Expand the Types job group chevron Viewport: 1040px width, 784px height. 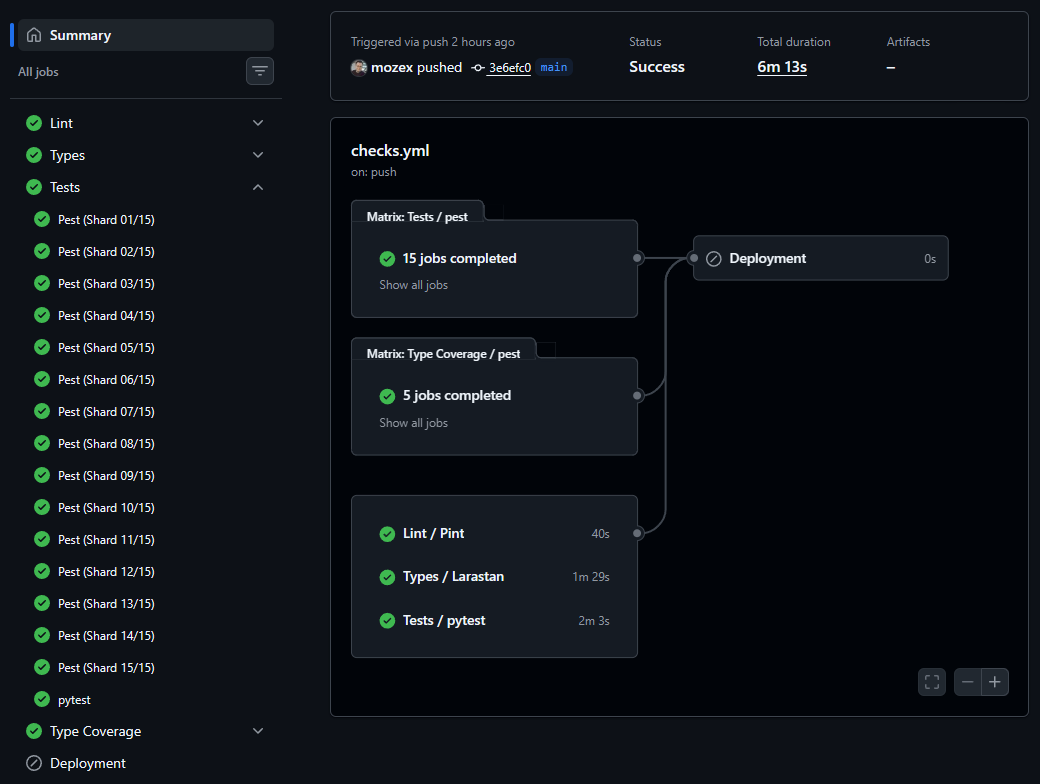[258, 155]
